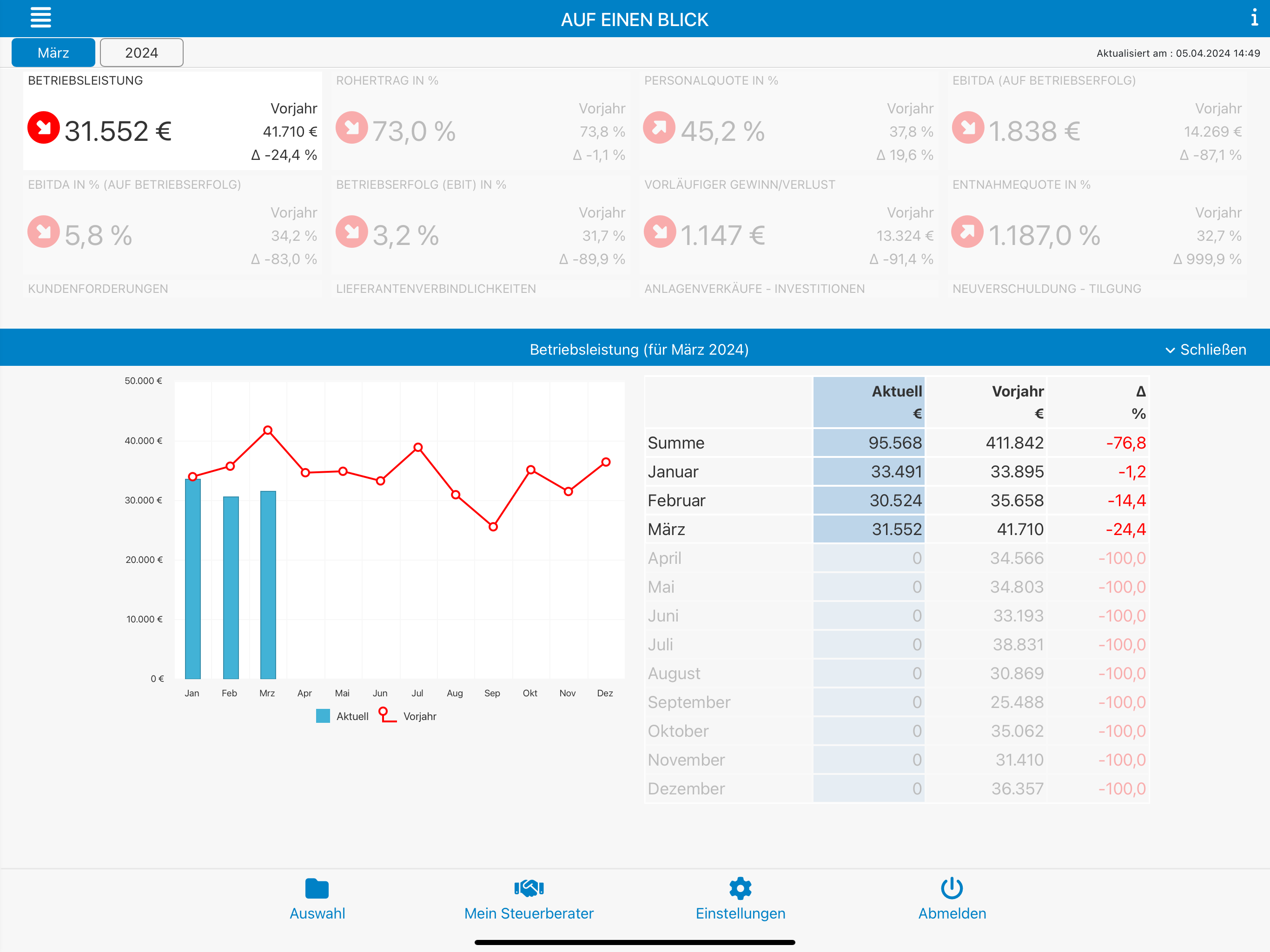Click the Februar Vorjahr value 35.658
1270x952 pixels.
pyautogui.click(x=1016, y=500)
